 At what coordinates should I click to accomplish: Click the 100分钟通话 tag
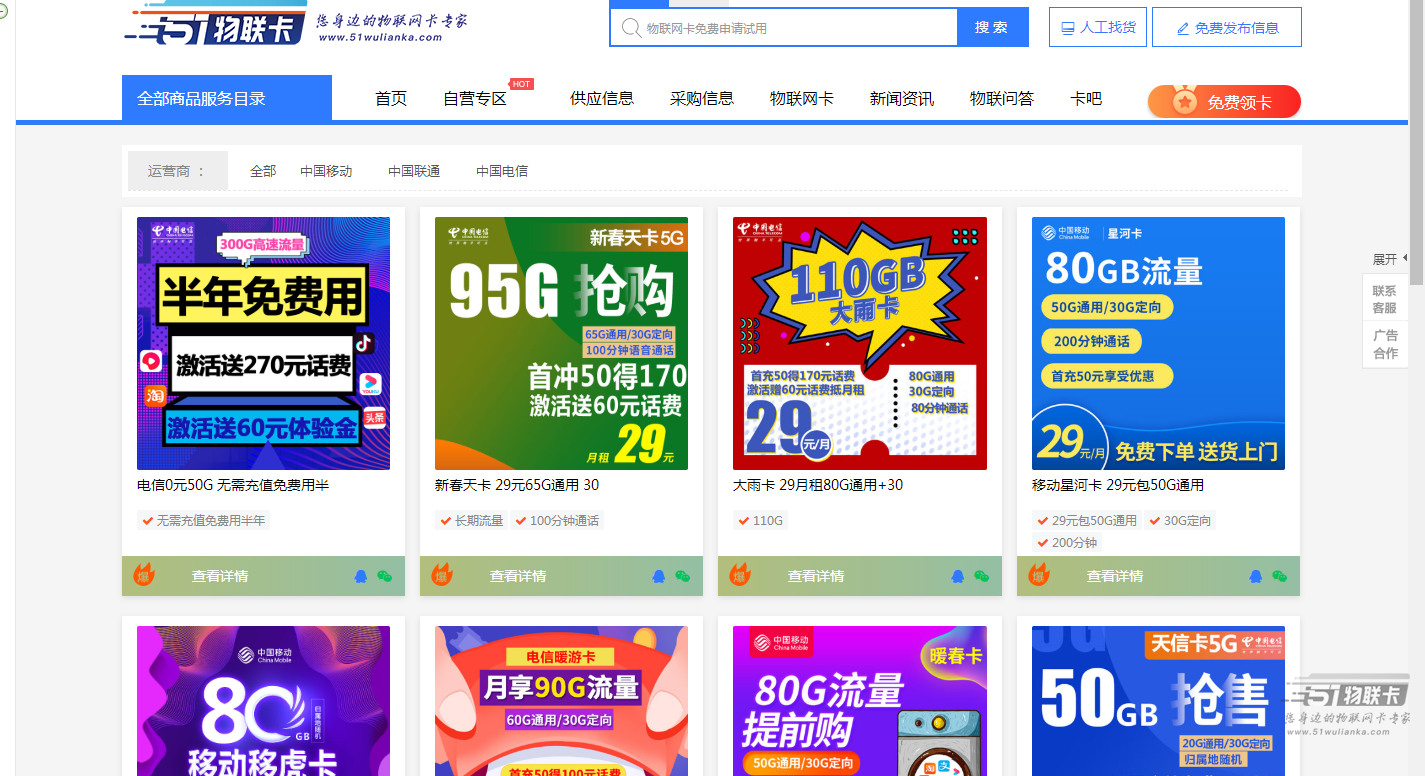click(556, 520)
